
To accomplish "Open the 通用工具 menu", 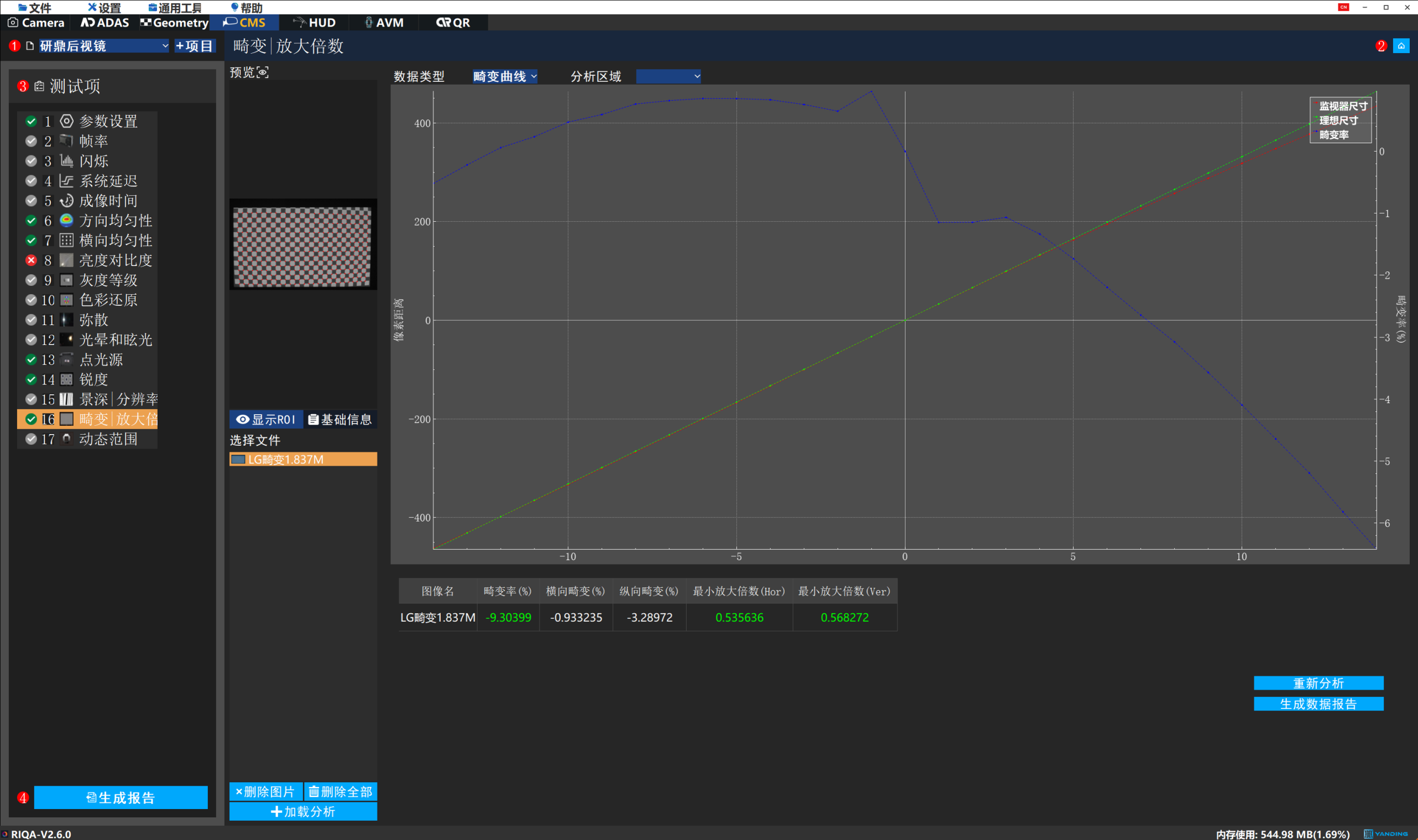I will (175, 7).
